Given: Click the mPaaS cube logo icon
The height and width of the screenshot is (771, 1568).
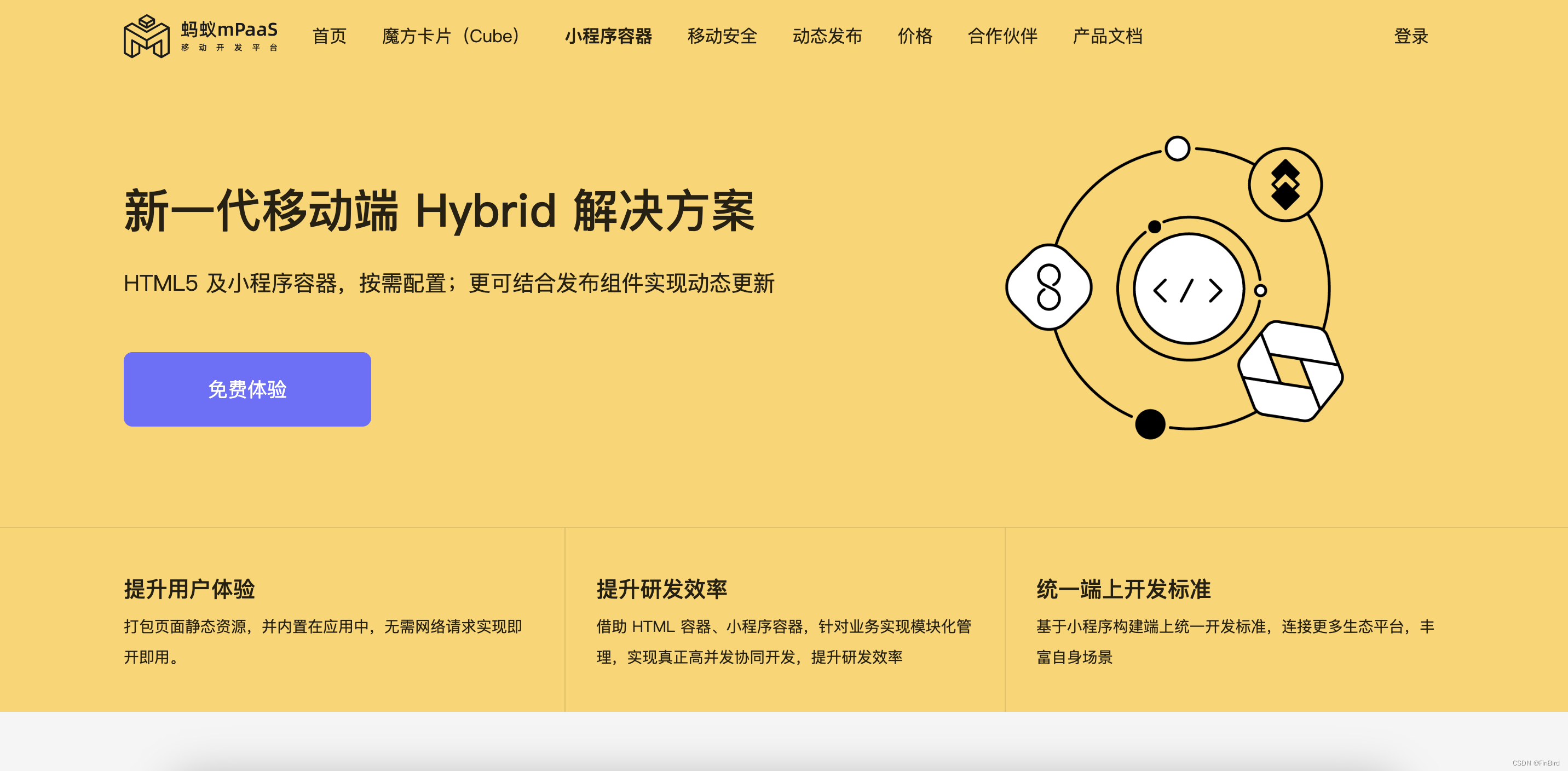Looking at the screenshot, I should coord(146,37).
